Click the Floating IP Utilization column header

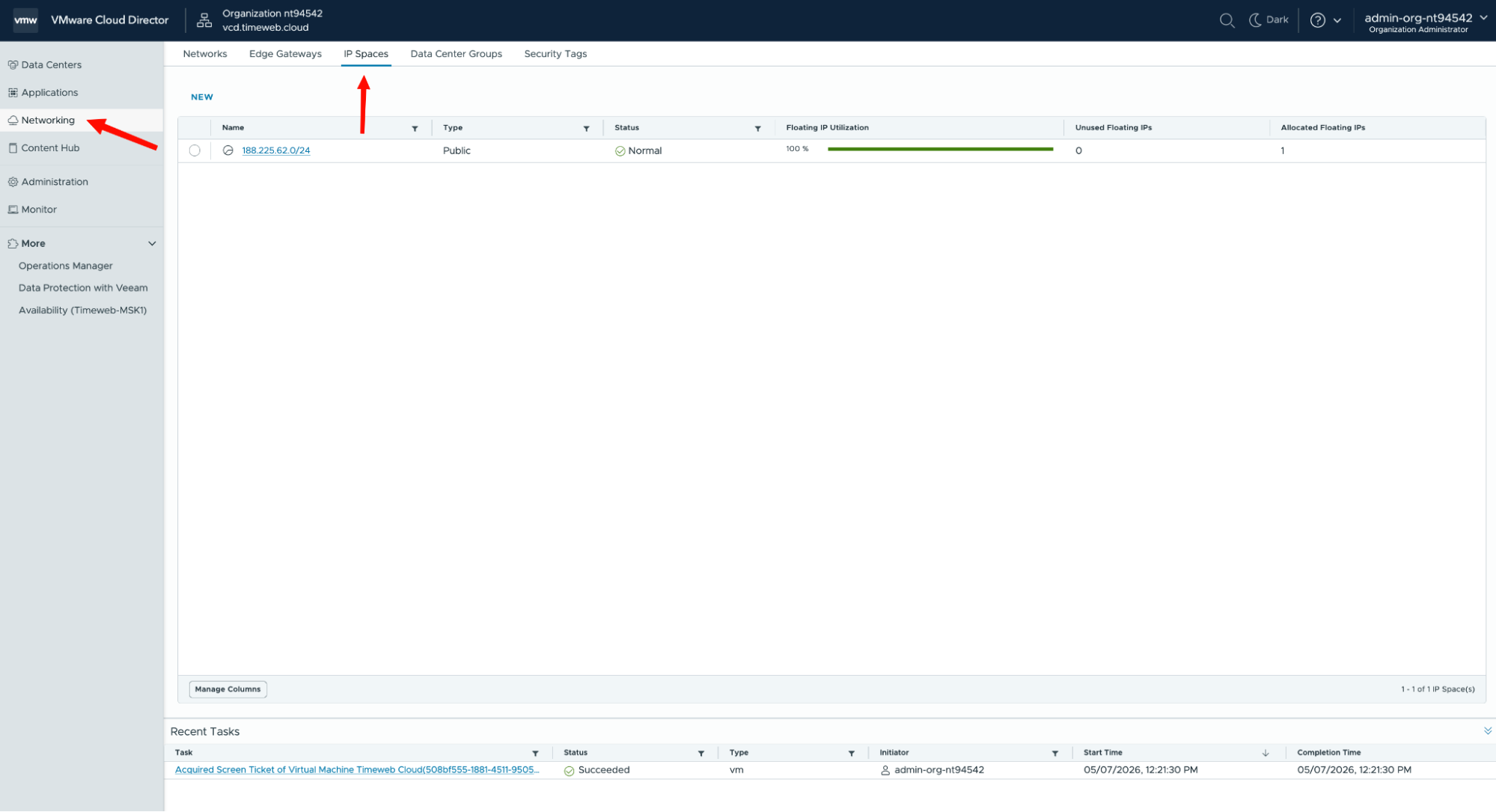click(828, 128)
